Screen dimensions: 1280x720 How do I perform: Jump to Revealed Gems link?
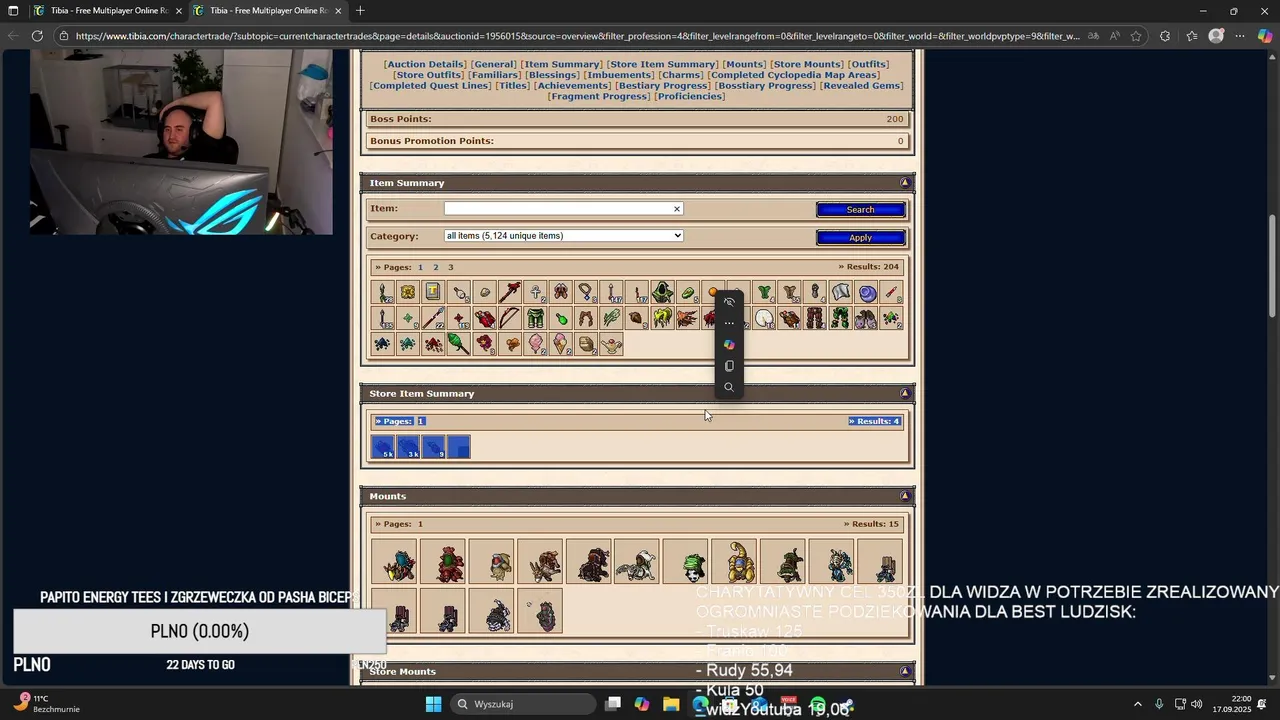point(861,86)
